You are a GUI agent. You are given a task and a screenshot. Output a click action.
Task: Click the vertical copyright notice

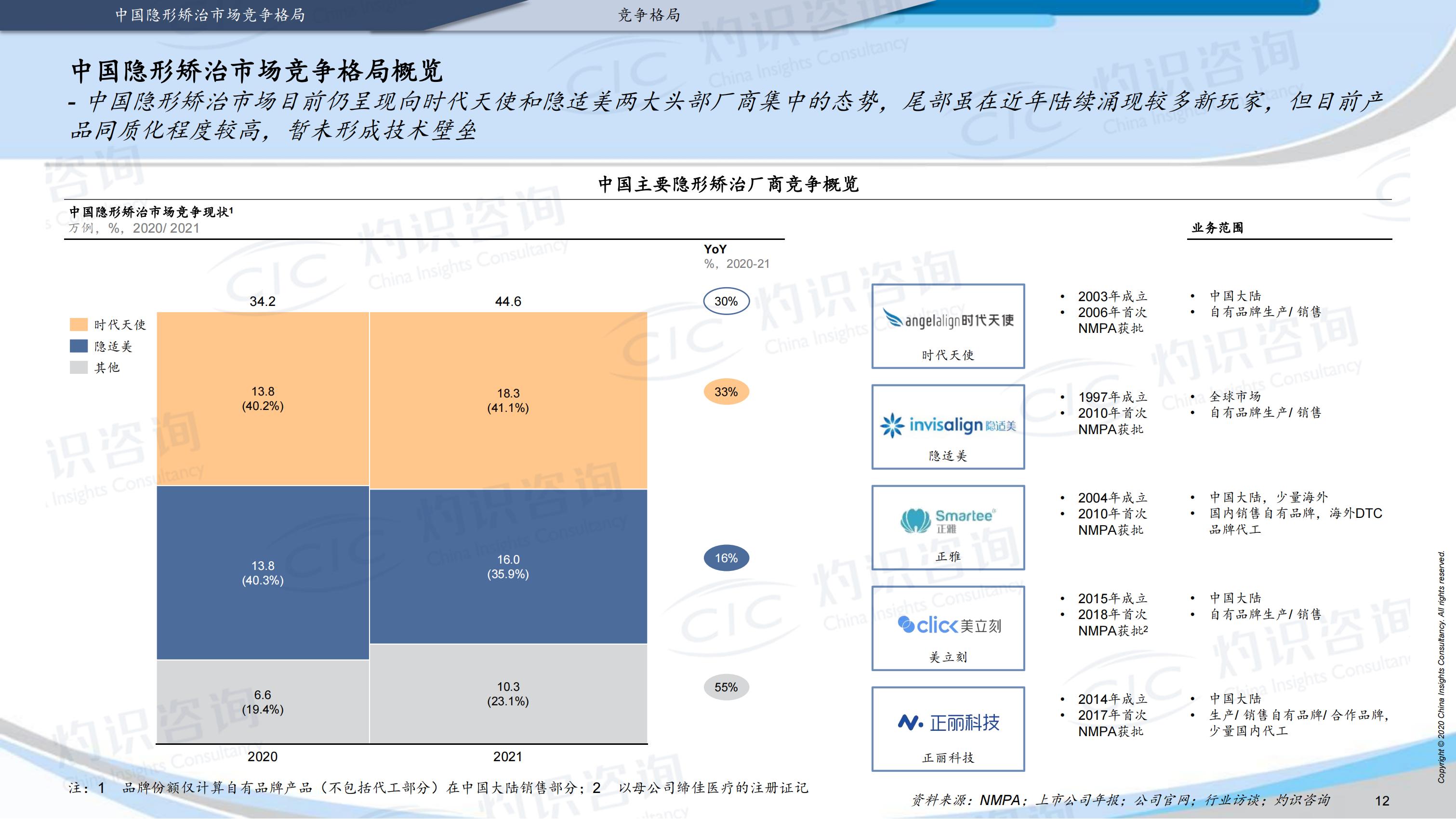tap(1441, 666)
